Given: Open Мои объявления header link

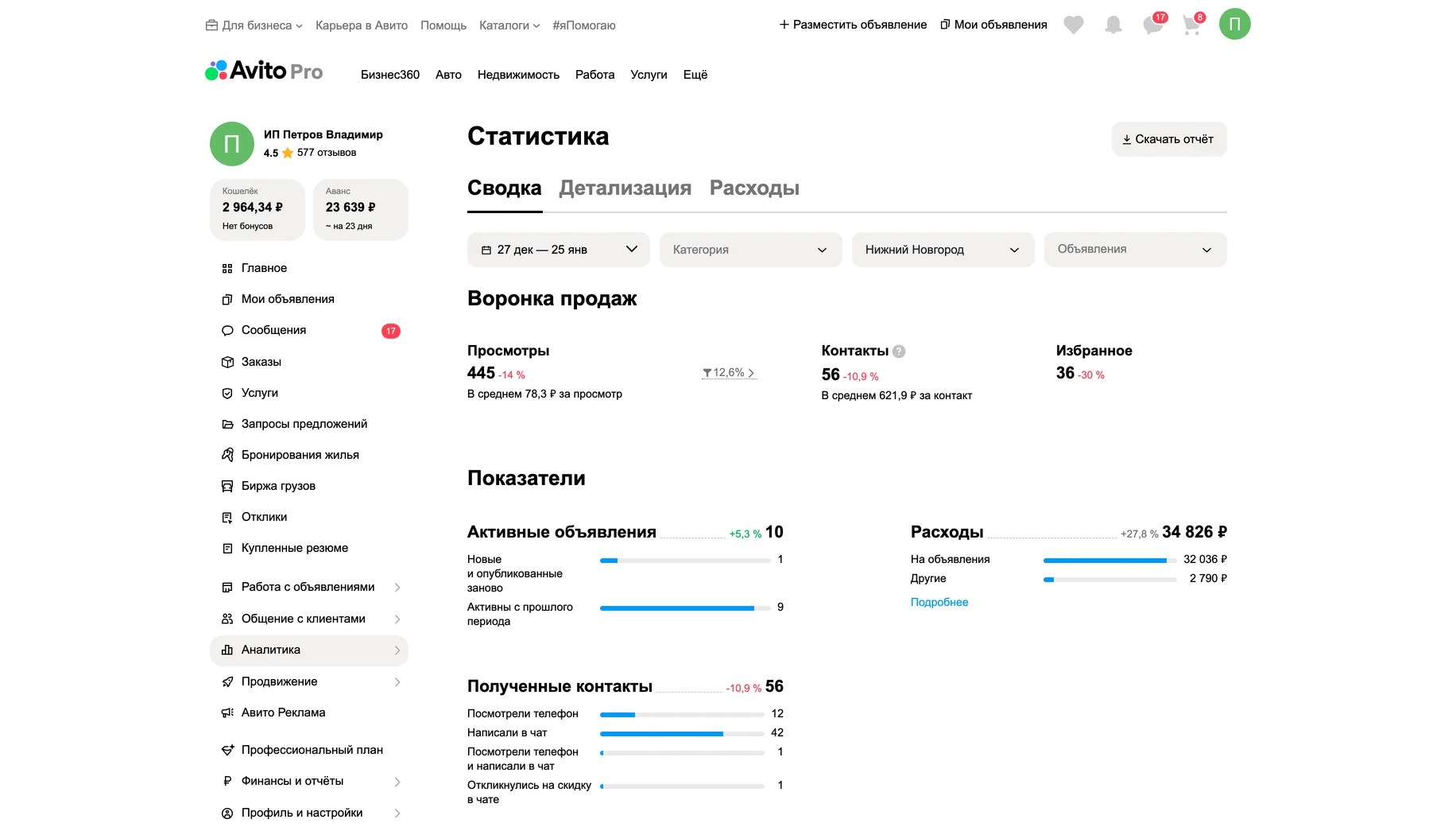Looking at the screenshot, I should pyautogui.click(x=993, y=25).
